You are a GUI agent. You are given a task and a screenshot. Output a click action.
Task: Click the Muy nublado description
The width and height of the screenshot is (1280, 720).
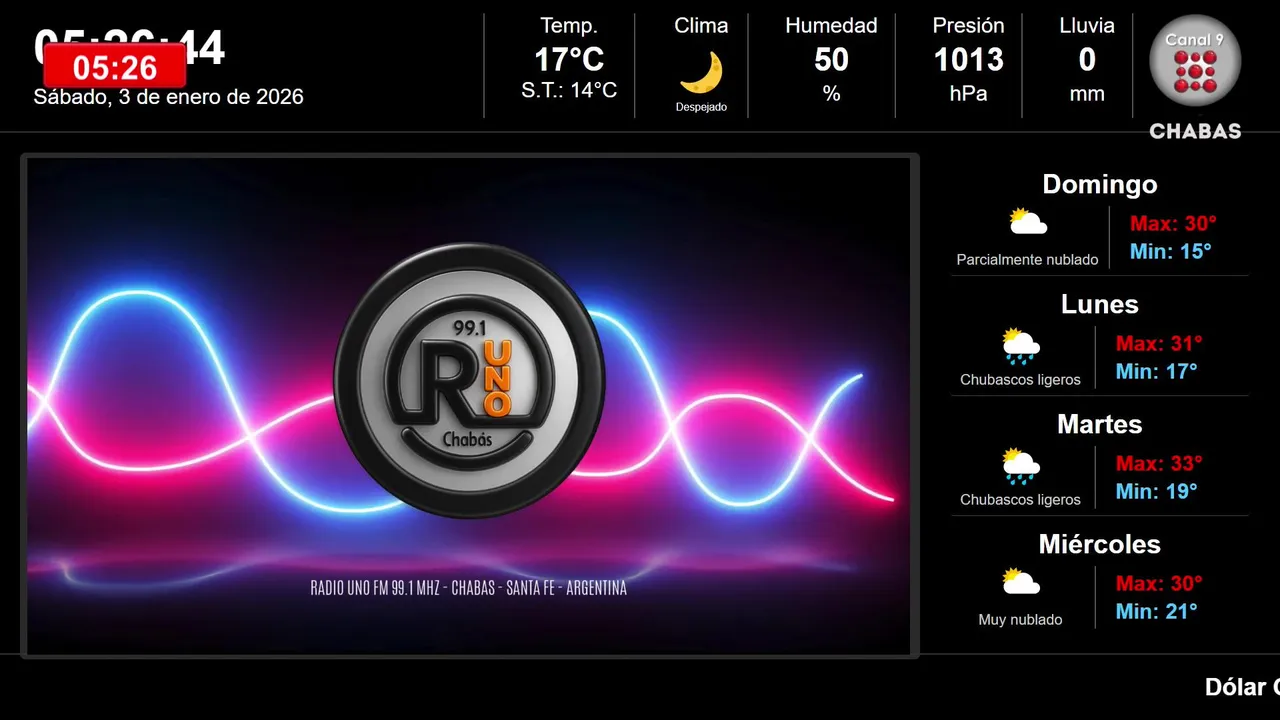coord(1020,620)
